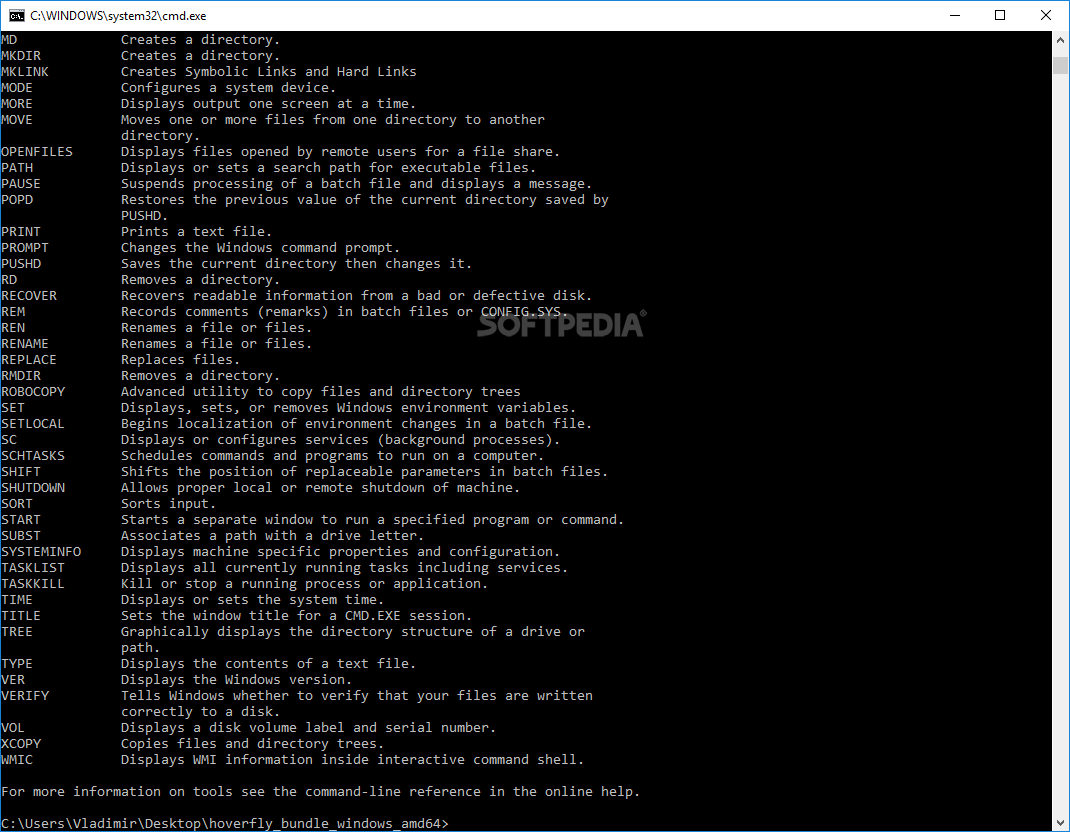Click the PROMPT command name
The height and width of the screenshot is (832, 1070).
[x=25, y=248]
